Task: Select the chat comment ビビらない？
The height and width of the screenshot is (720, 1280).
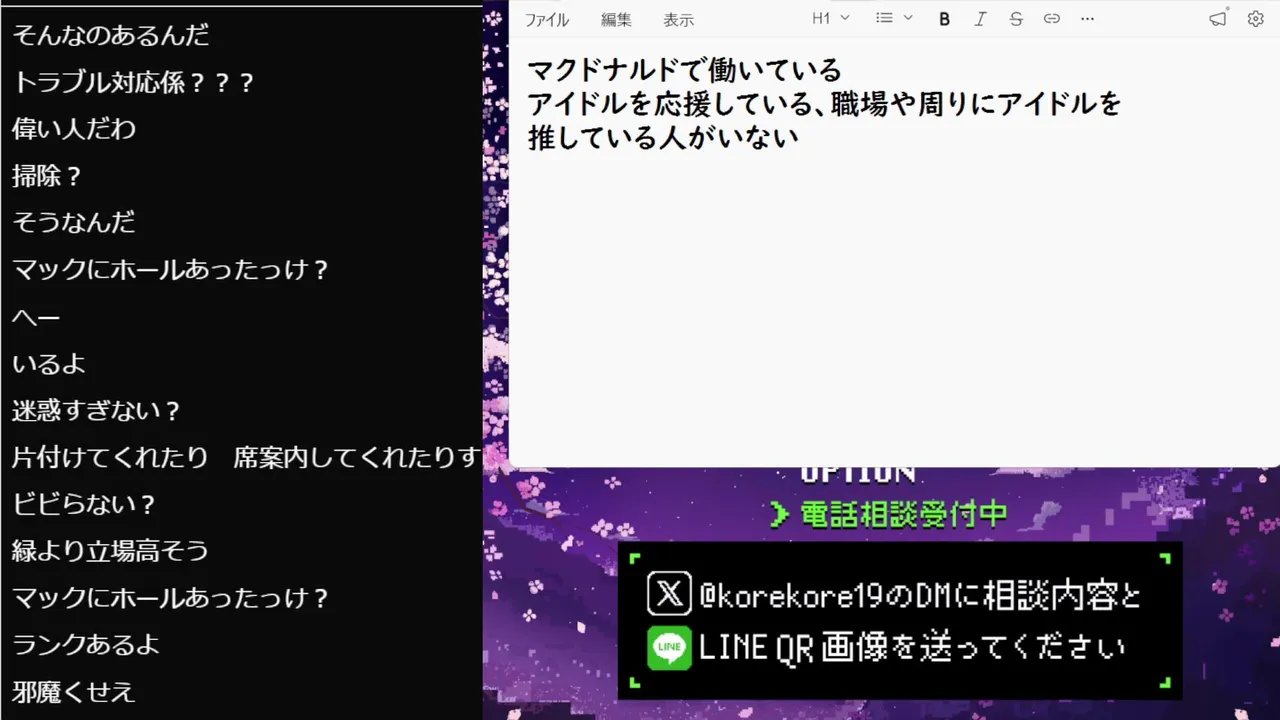Action: [x=84, y=504]
